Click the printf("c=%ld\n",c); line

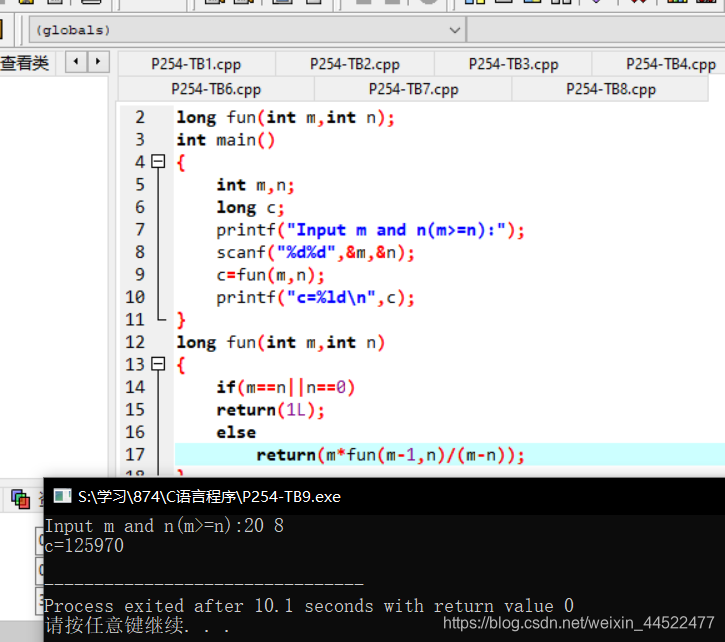click(315, 297)
